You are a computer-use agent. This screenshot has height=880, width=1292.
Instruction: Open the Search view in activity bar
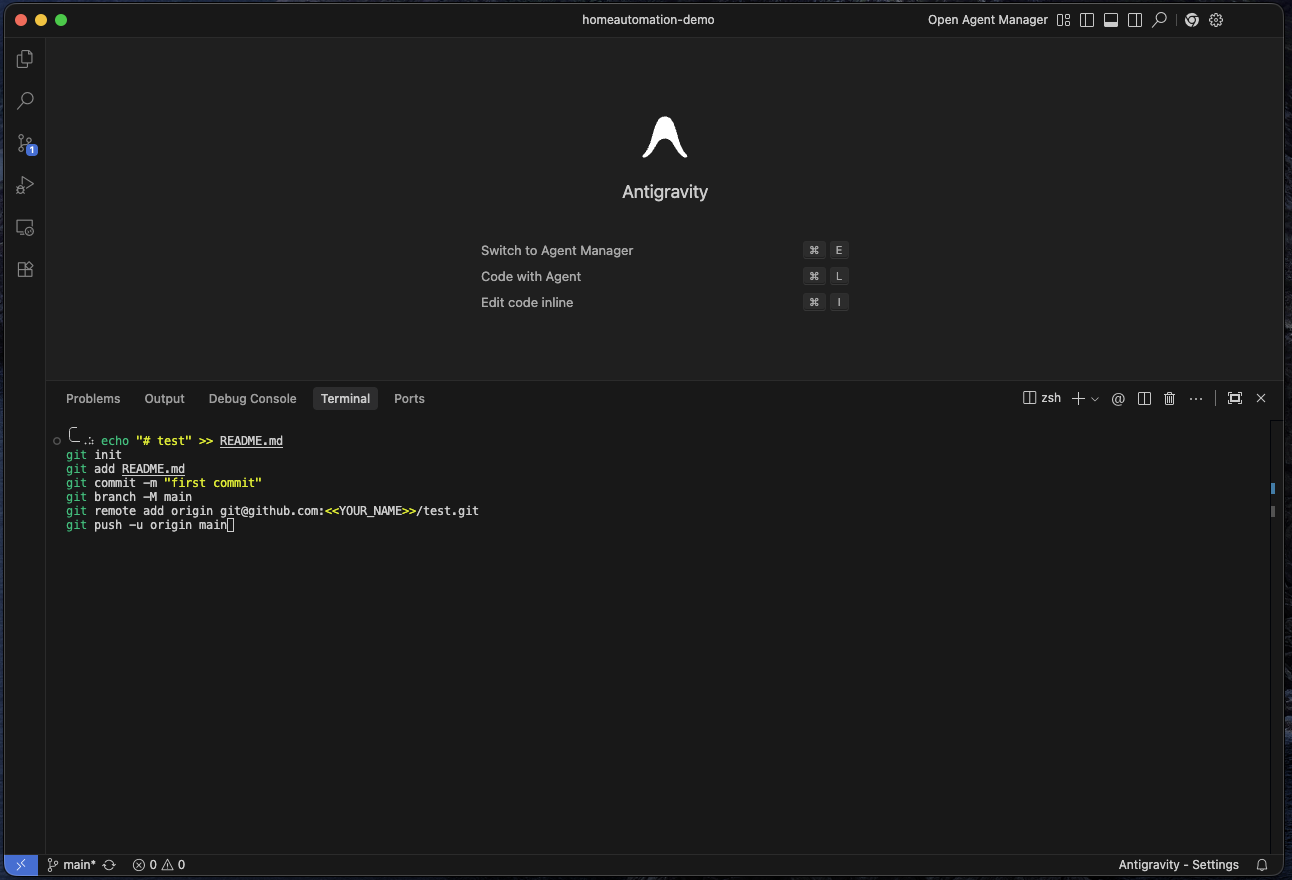(x=25, y=101)
